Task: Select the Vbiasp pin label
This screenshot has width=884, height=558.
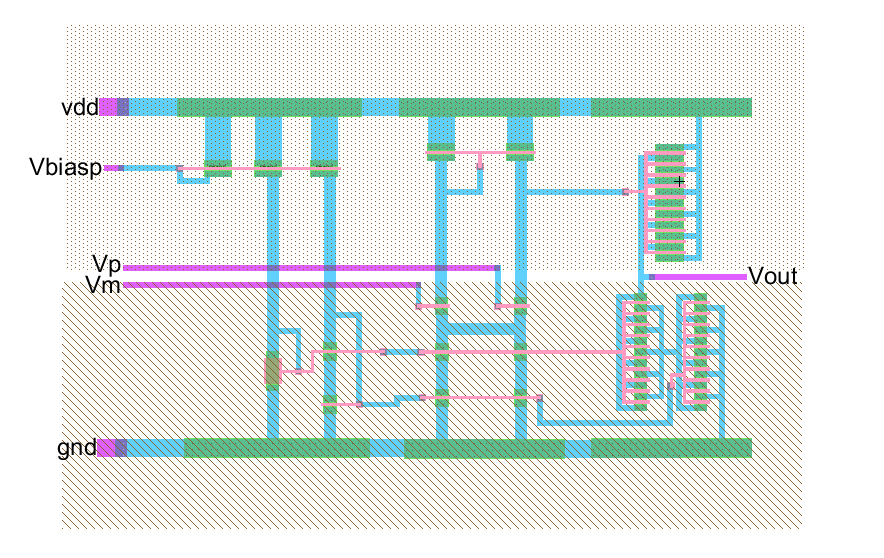Action: coord(65,167)
